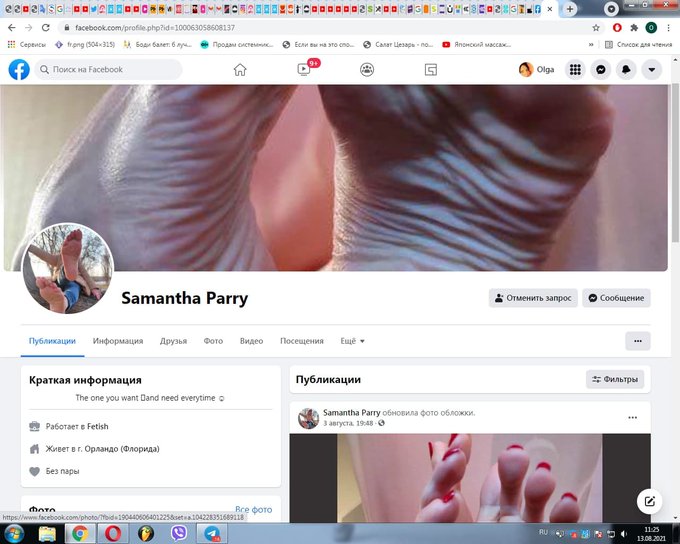Screen dimensions: 680x544
Task: Open the Chrome taskbar icon
Action: point(80,533)
